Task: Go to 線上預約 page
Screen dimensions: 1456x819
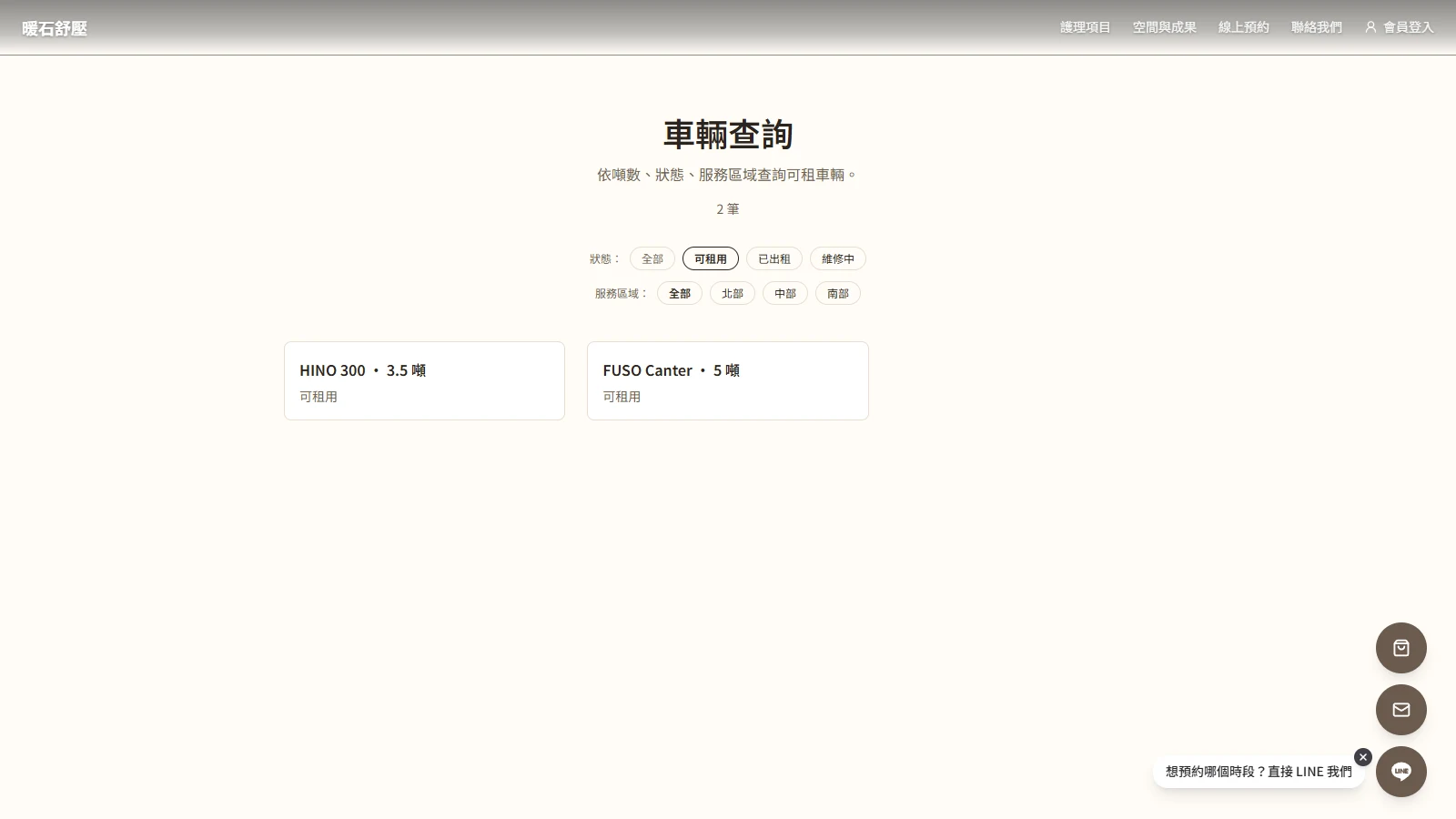Action: pos(1244,27)
